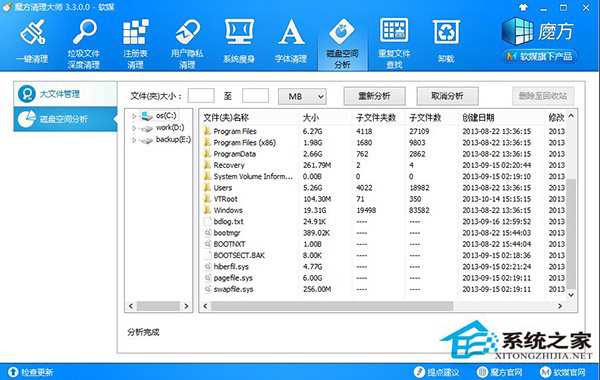Select the bdlog.txt file row

[x=383, y=222]
